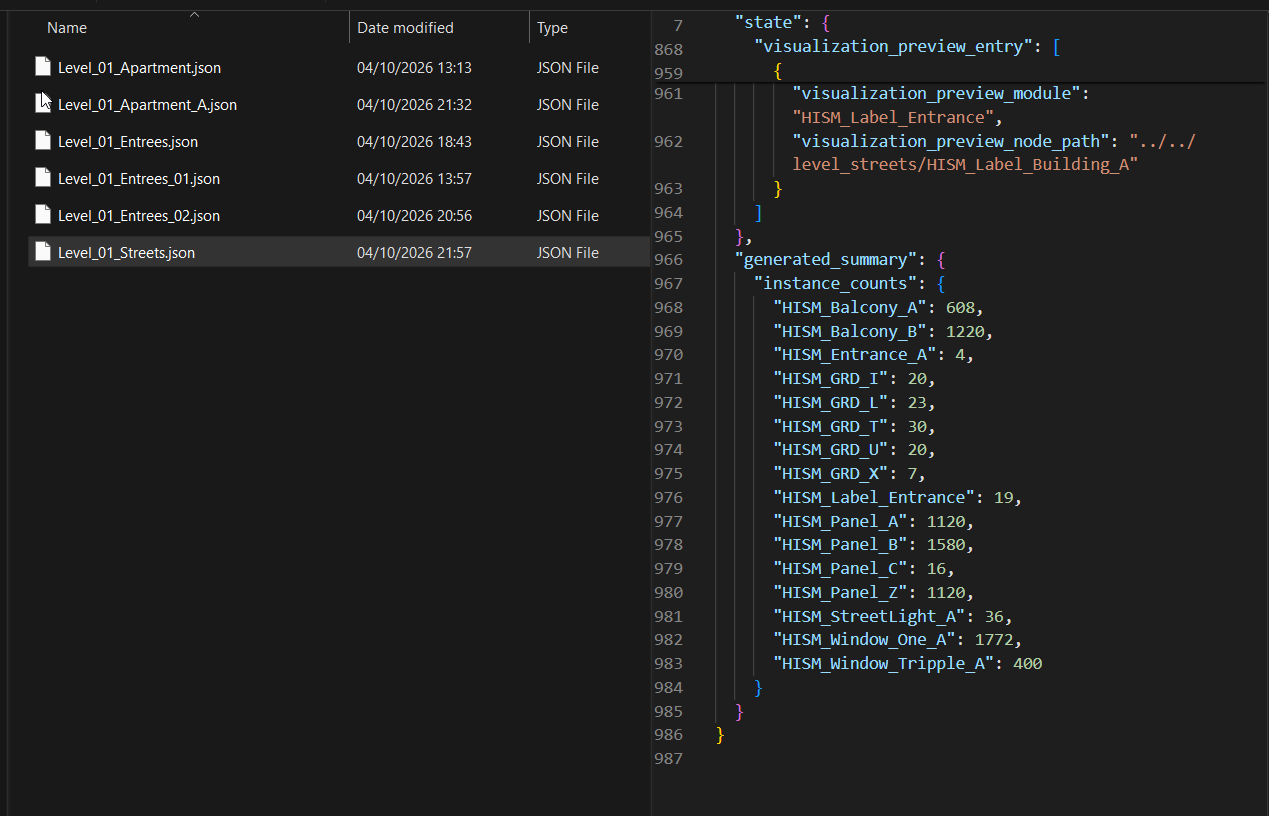
Task: Click the file icon of Level_01_Entrees_01.json
Action: [42, 178]
